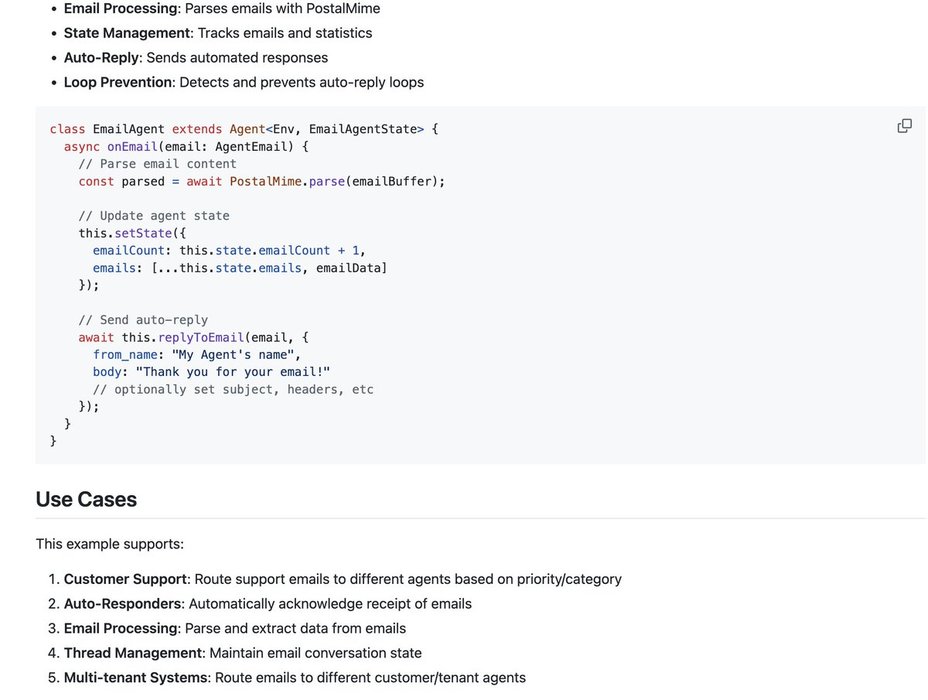
Task: Copy the EmailAgent code block
Action: click(x=904, y=126)
